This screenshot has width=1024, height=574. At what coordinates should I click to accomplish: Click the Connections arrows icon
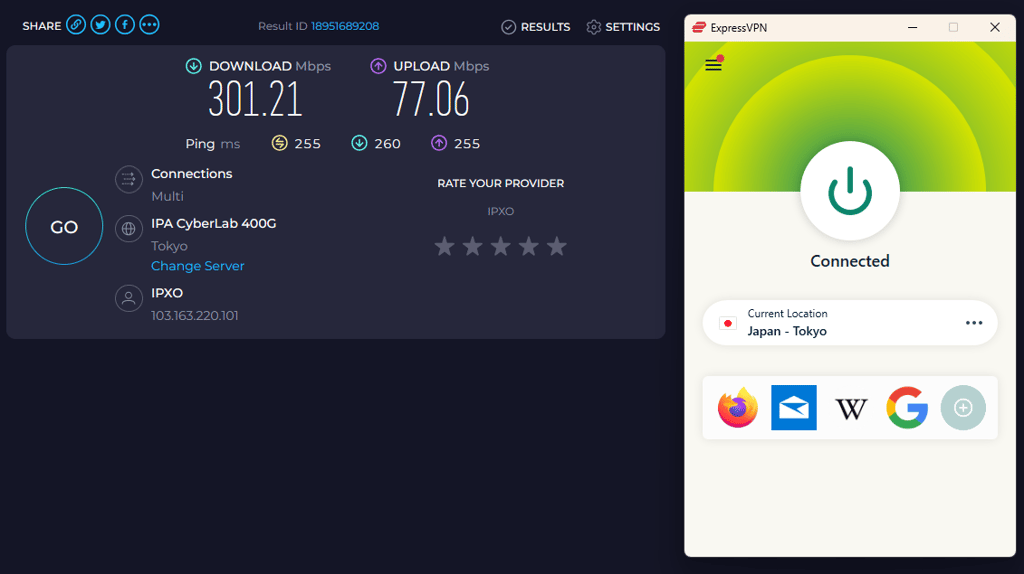(129, 179)
